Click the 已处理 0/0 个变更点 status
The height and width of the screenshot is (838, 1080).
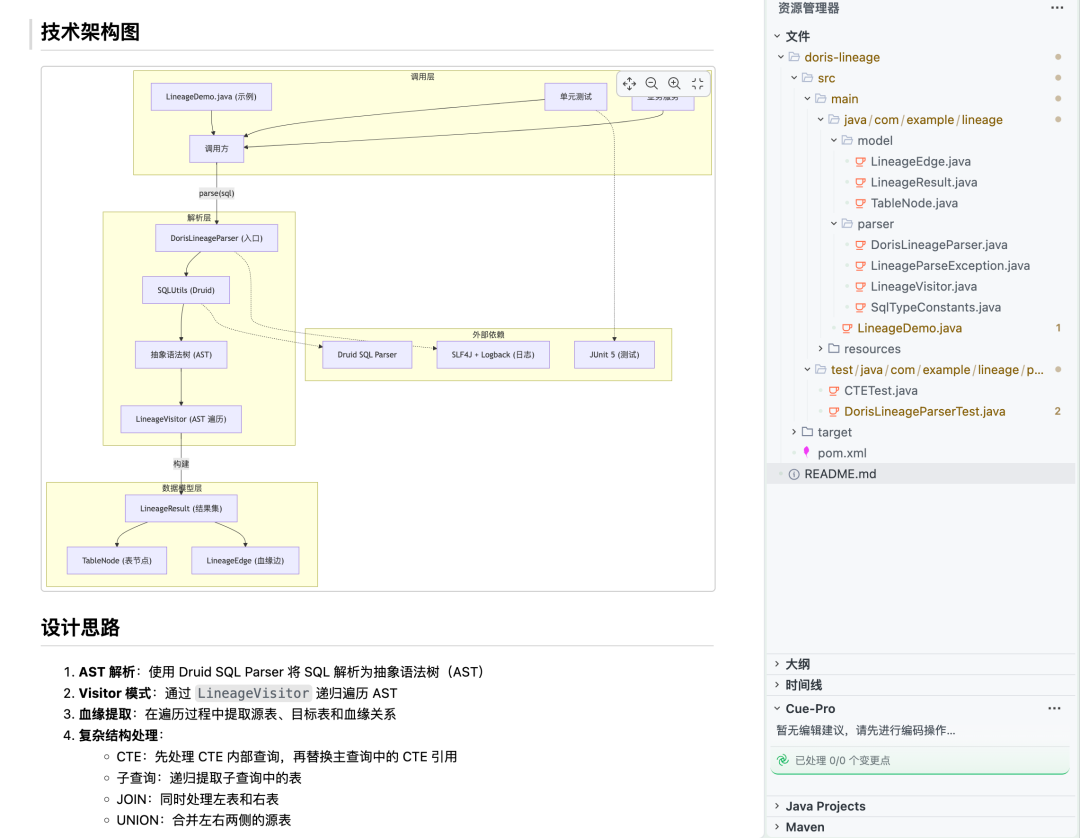tap(842, 761)
